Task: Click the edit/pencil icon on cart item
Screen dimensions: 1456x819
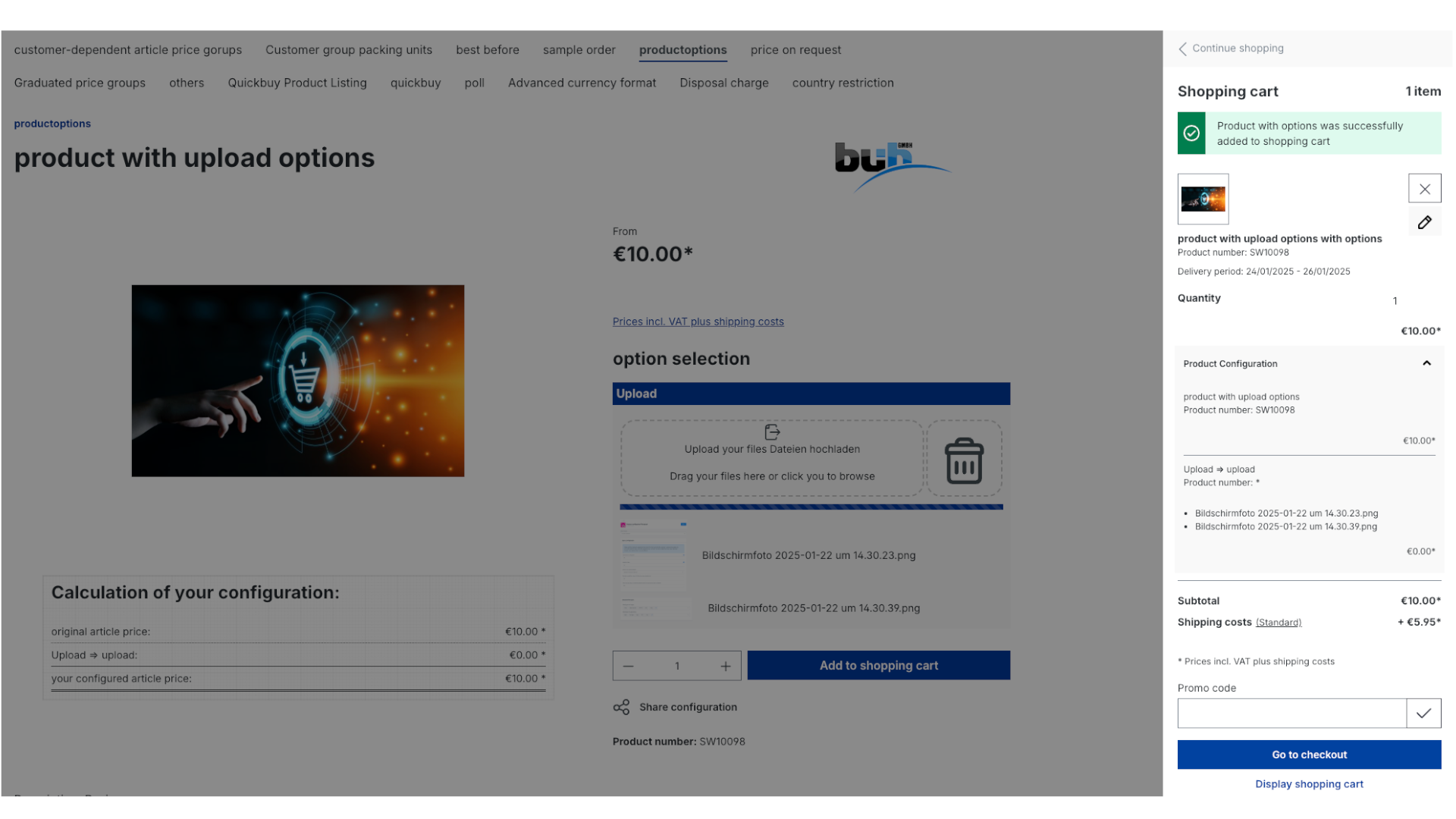Action: click(x=1425, y=222)
